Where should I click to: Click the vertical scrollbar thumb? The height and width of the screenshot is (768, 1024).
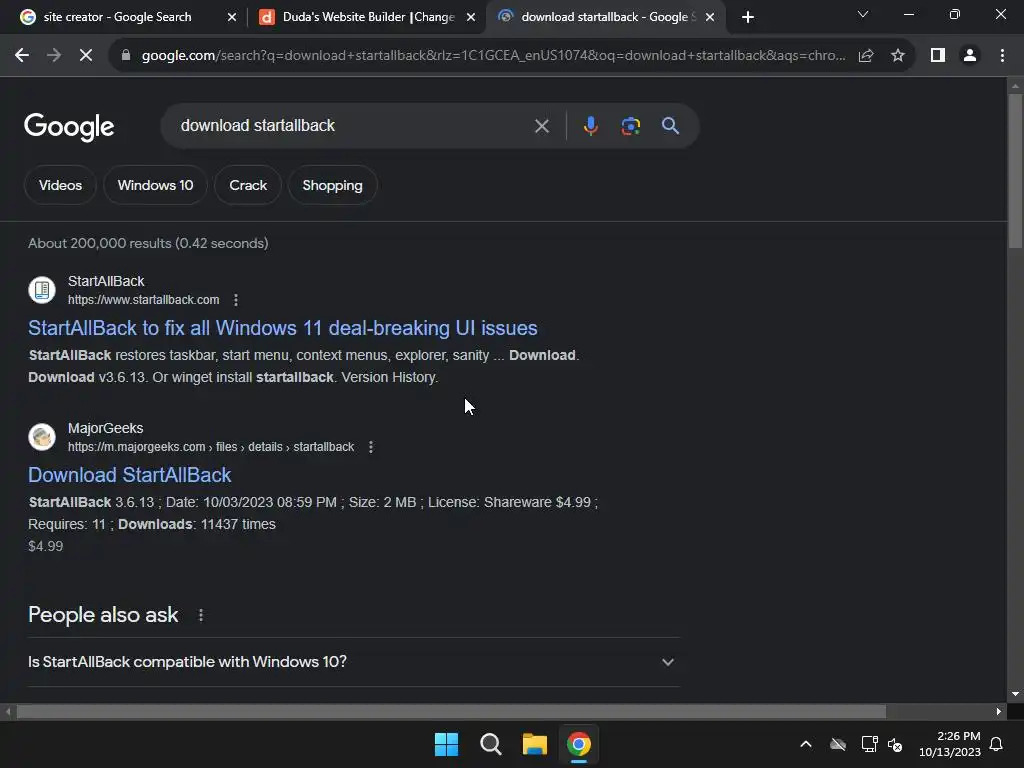(1015, 171)
